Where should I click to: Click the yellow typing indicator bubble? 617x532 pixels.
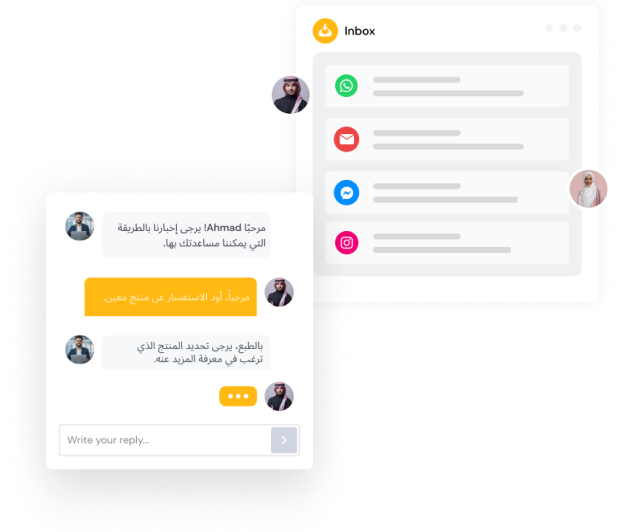click(x=238, y=396)
